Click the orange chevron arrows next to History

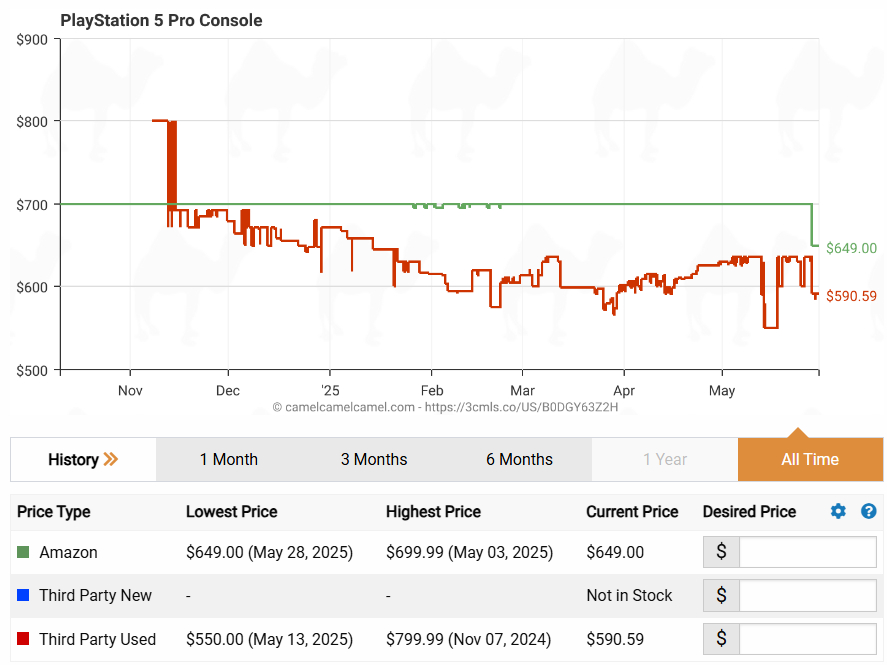pos(111,460)
